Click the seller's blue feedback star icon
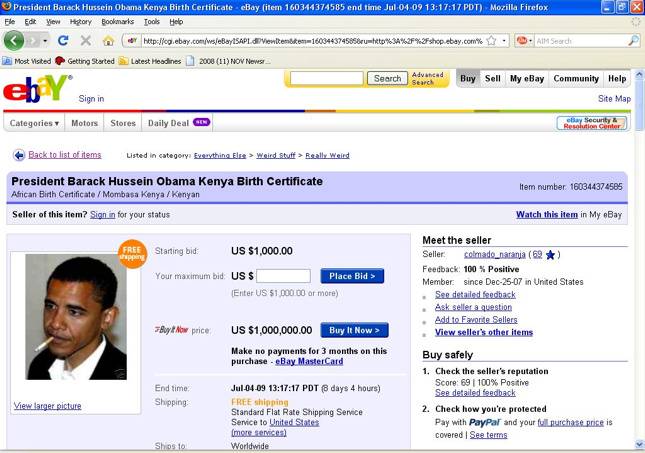The image size is (645, 453). point(551,254)
